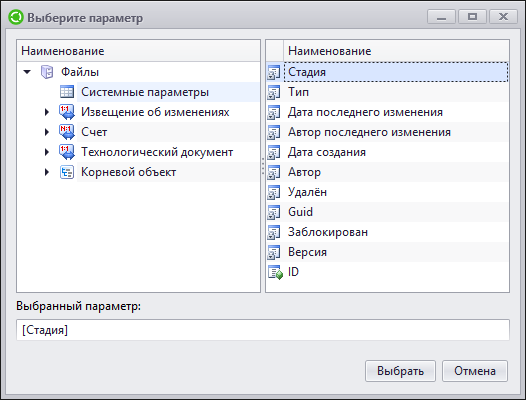Expand the Счет tree node
The width and height of the screenshot is (526, 400).
(47, 132)
